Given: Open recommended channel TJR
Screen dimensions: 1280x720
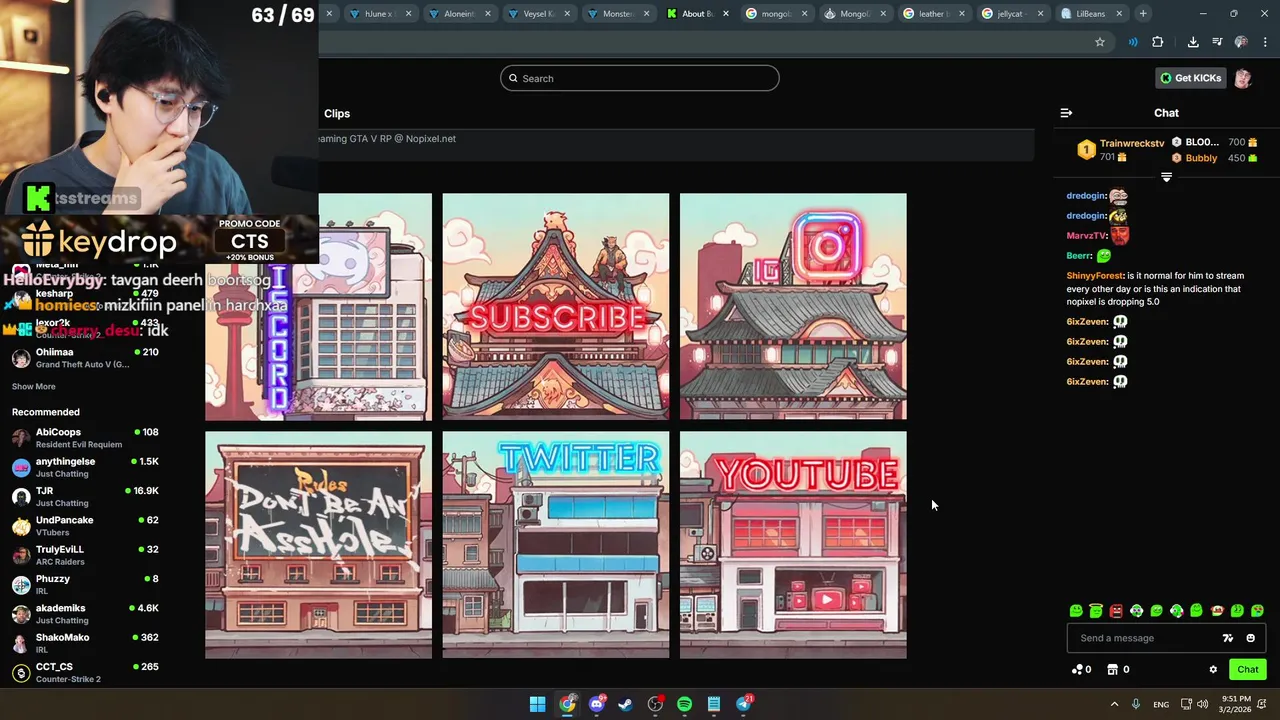Looking at the screenshot, I should pos(85,496).
